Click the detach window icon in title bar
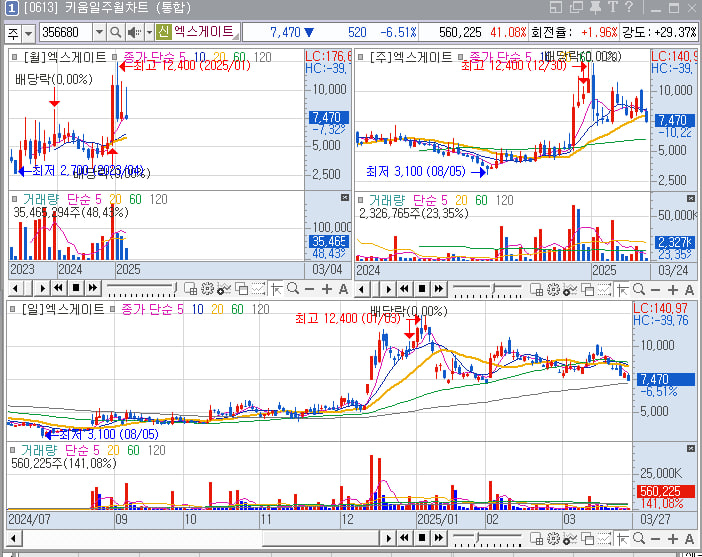702x557 pixels. (x=576, y=7)
